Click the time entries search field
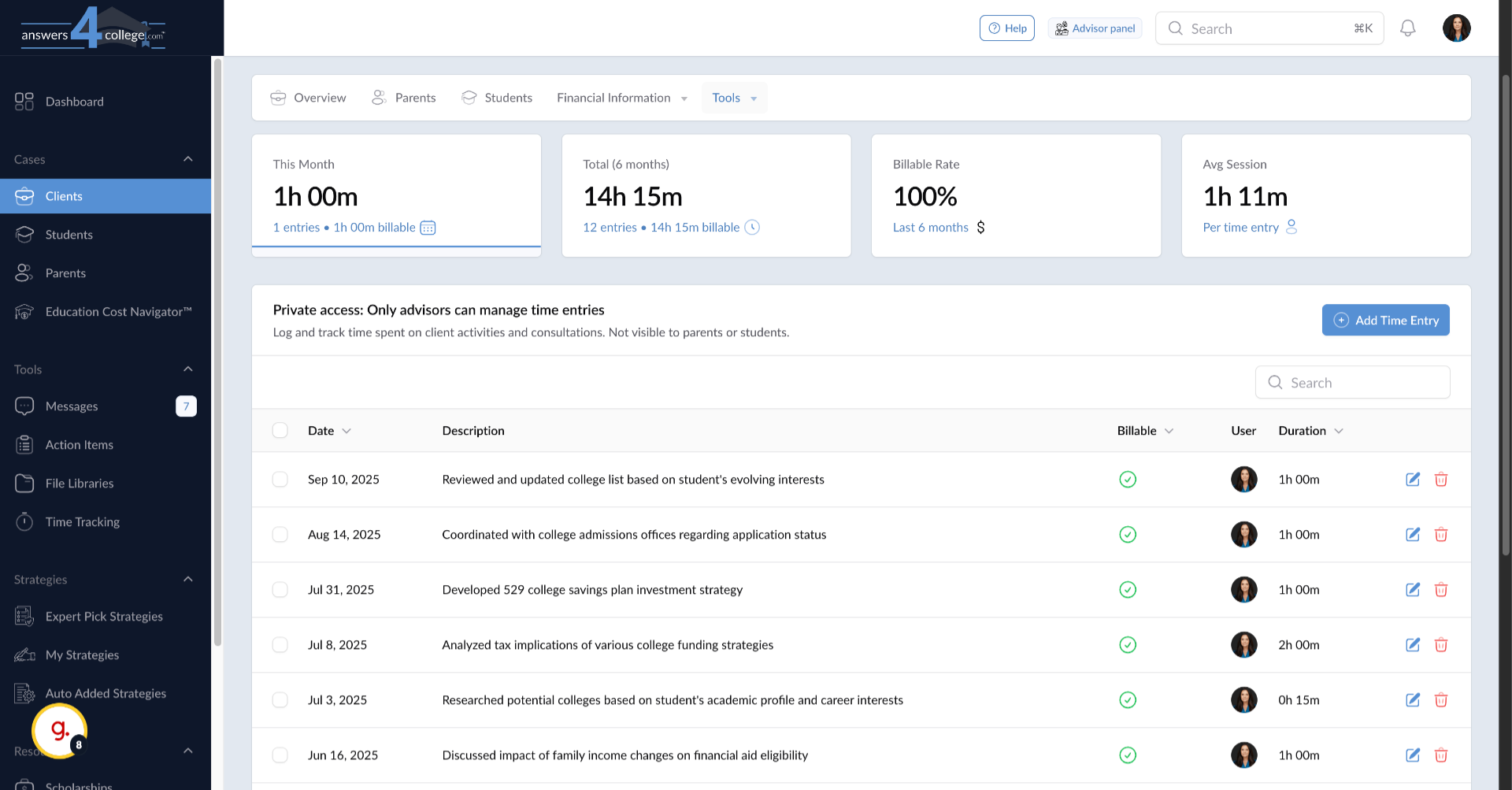The image size is (1512, 790). (1352, 382)
